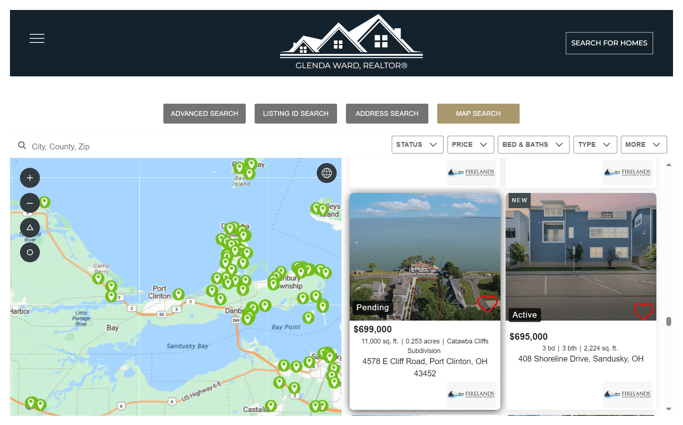Open the 4578 E Cliff Road address link
Image resolution: width=683 pixels, height=425 pixels.
coord(425,367)
